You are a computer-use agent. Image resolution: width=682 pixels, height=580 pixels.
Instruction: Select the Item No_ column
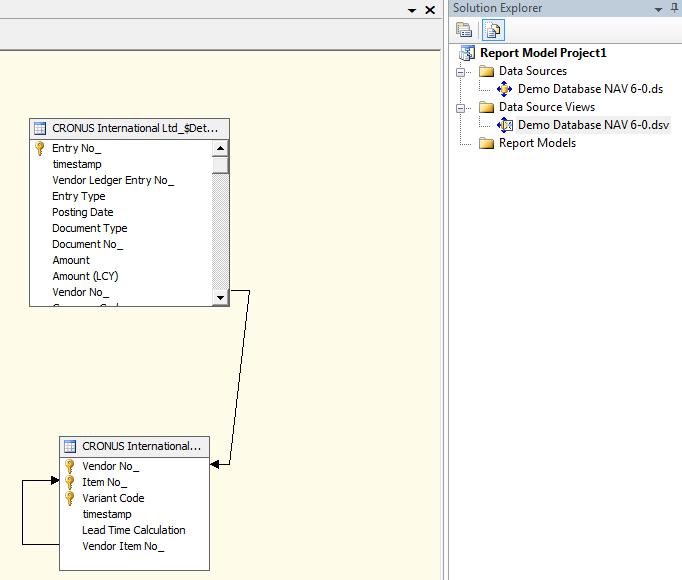pos(104,483)
